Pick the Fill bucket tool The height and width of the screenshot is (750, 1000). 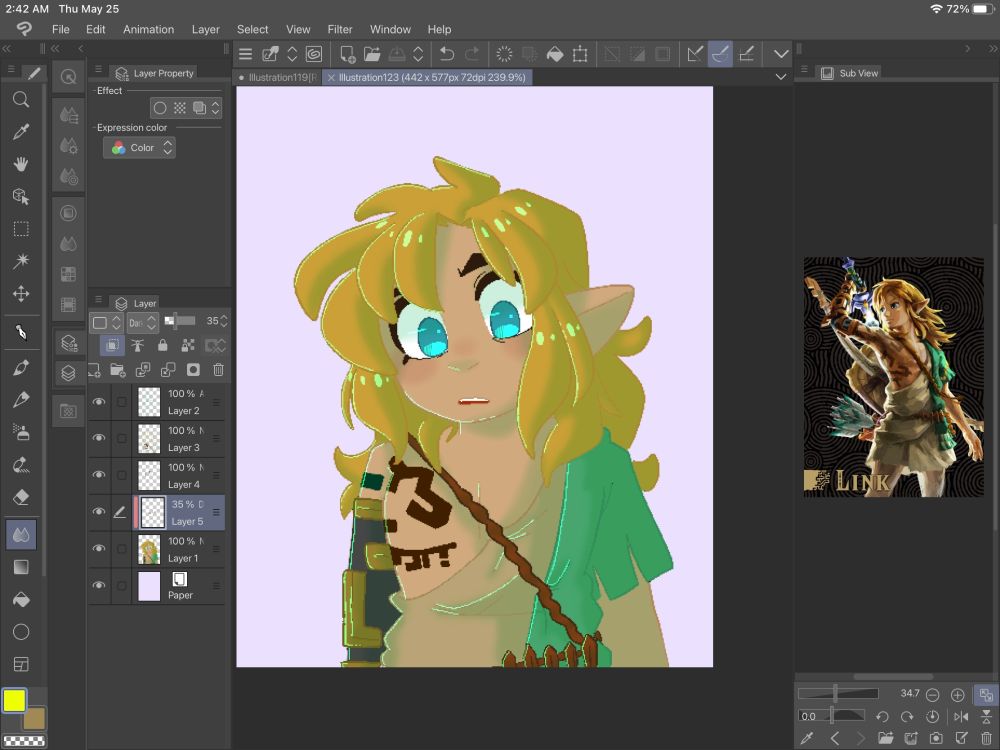click(20, 600)
